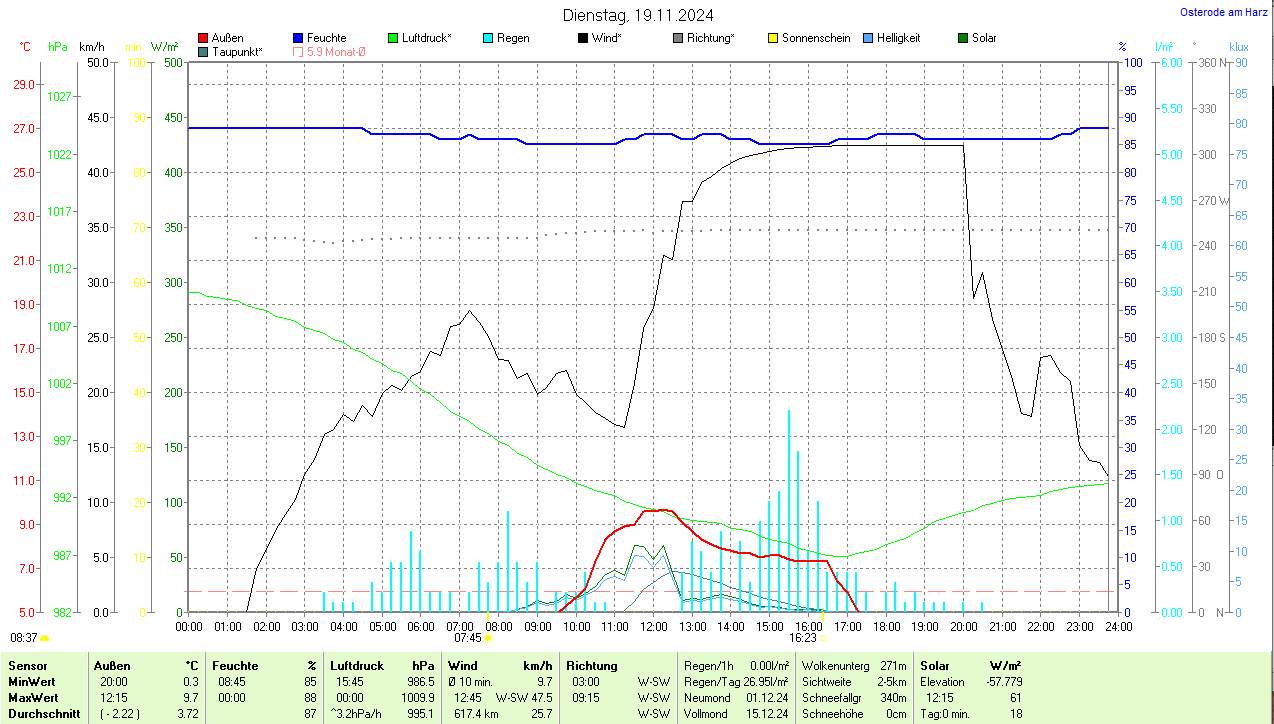Open the Osterode am Harz link
This screenshot has width=1274, height=724.
pos(1224,12)
